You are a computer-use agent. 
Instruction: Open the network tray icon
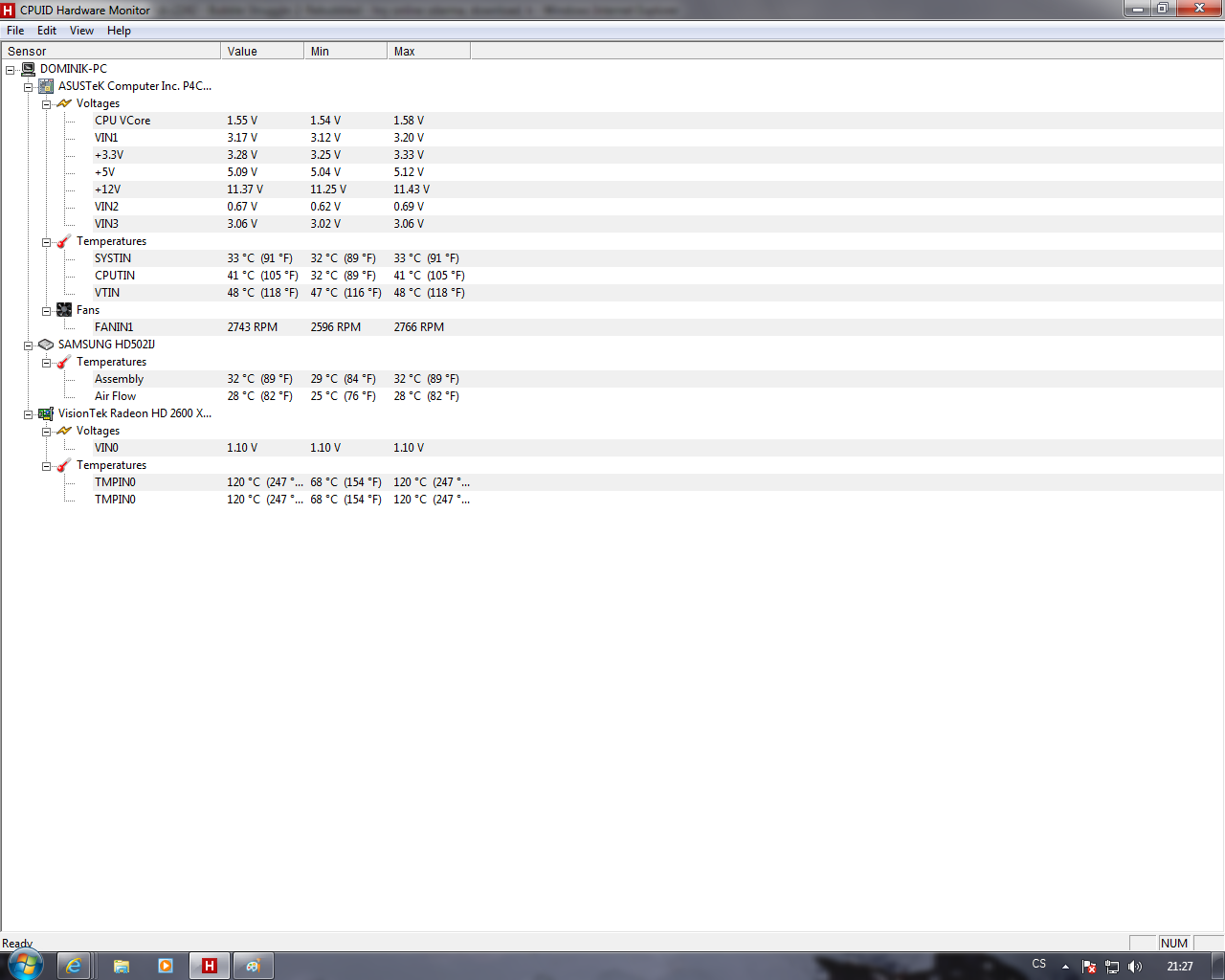click(1112, 967)
